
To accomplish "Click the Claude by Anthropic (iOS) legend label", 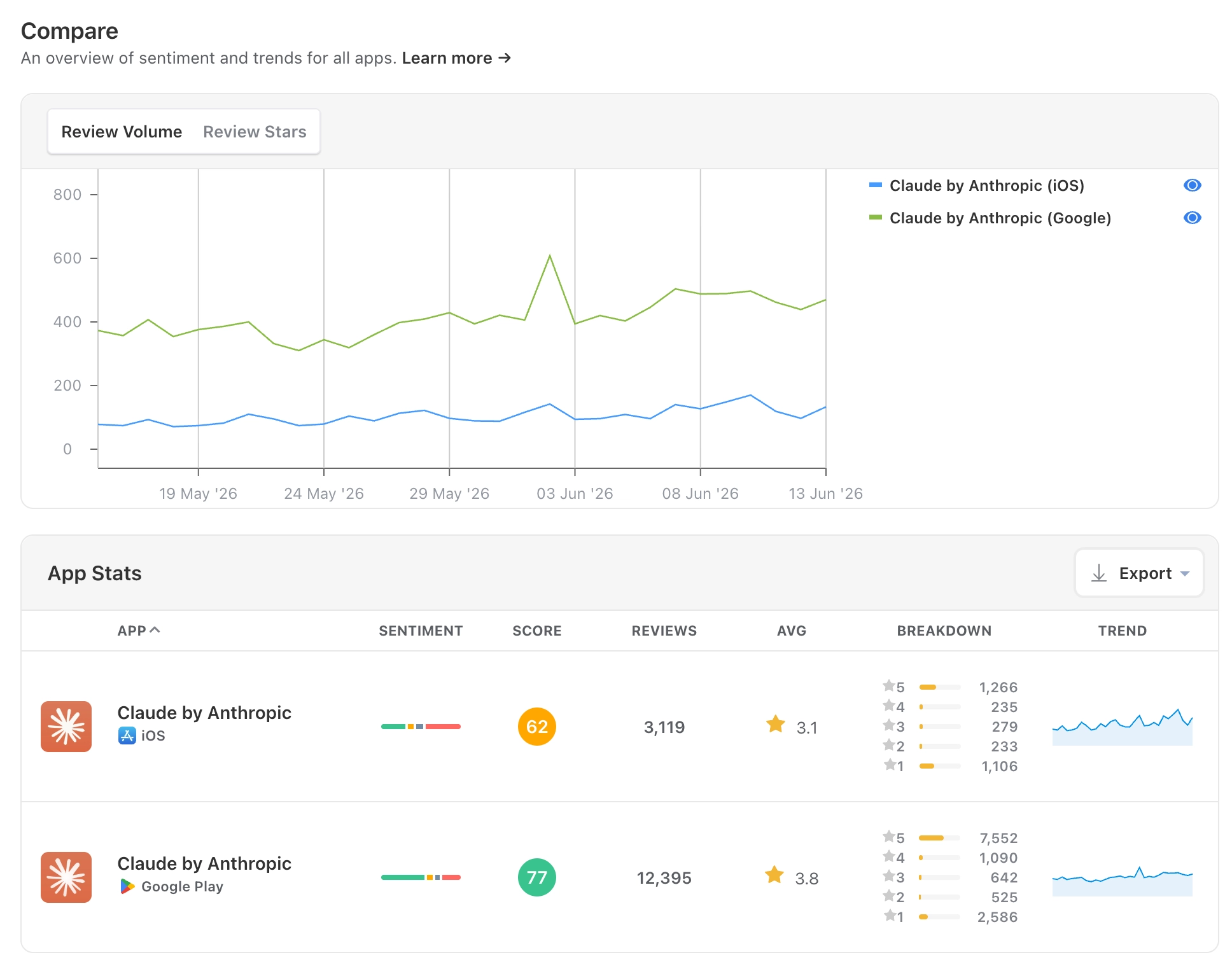I will coord(987,186).
